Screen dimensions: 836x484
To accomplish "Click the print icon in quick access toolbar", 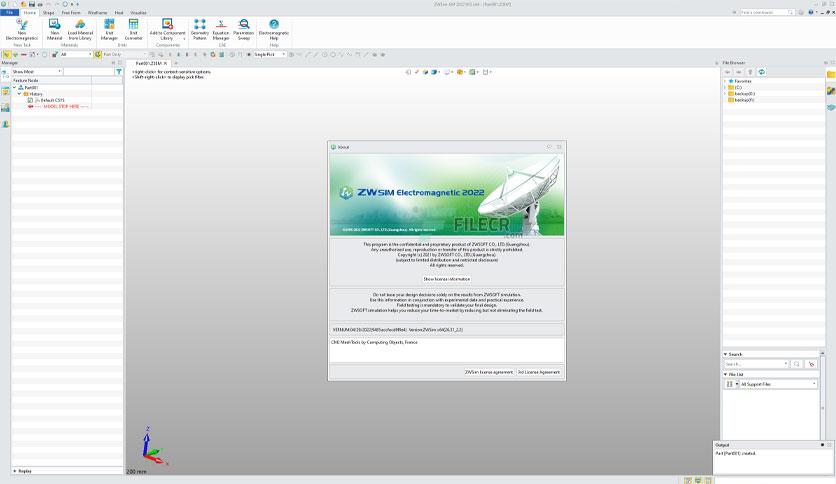I will [x=40, y=4].
